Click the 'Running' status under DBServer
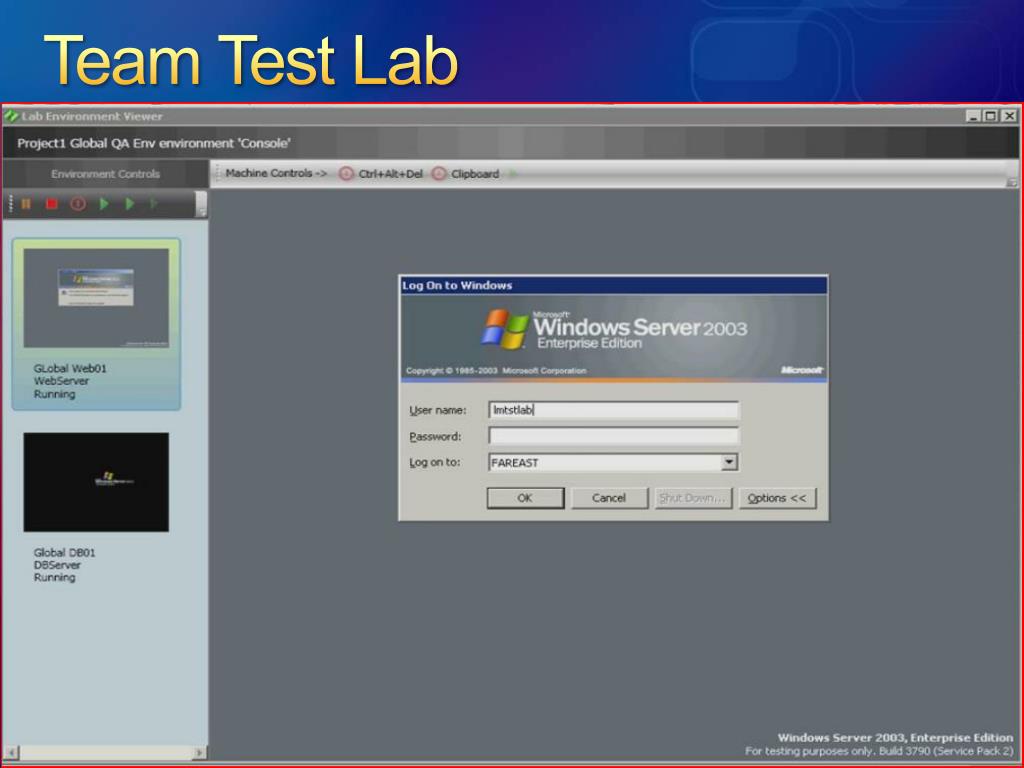The image size is (1024, 768). 55,577
